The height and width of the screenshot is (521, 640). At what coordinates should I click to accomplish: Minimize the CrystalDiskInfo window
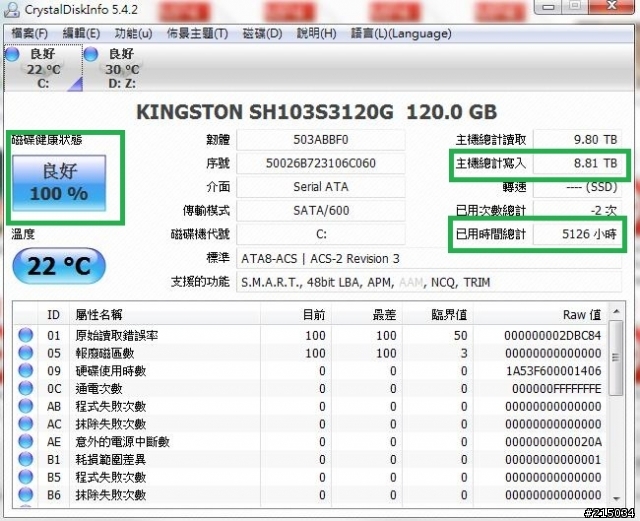click(x=549, y=7)
